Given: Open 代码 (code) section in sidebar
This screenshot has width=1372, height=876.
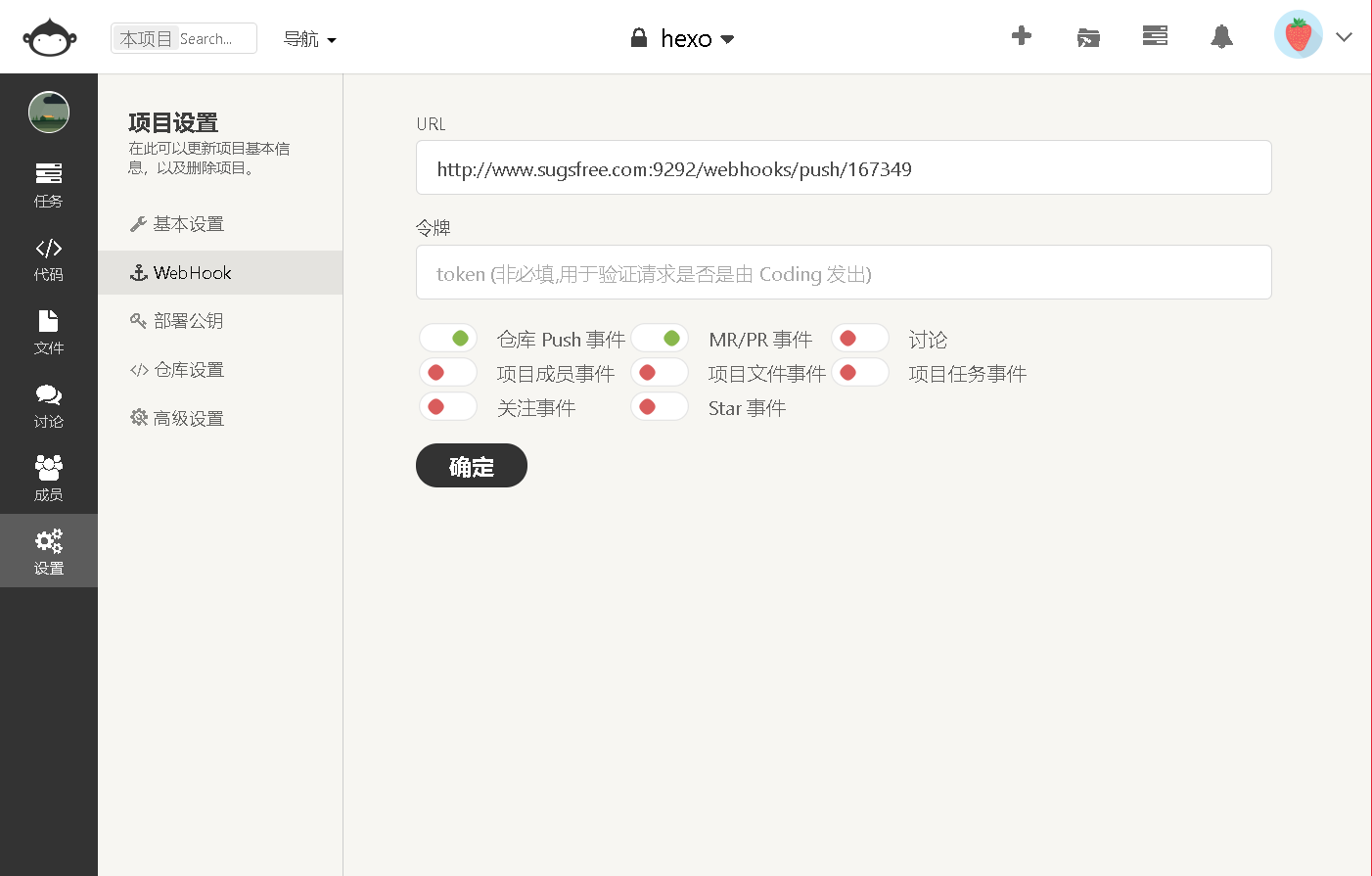Looking at the screenshot, I should pyautogui.click(x=49, y=259).
